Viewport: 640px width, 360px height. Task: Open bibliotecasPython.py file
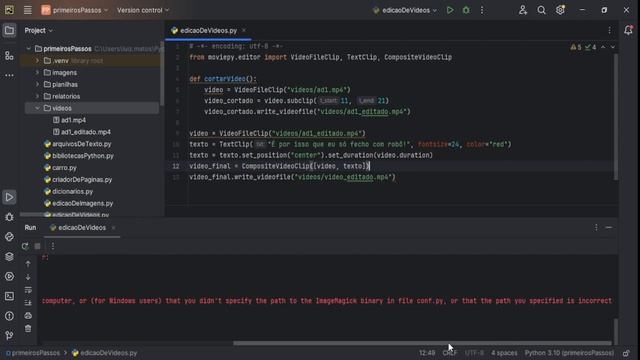79,156
